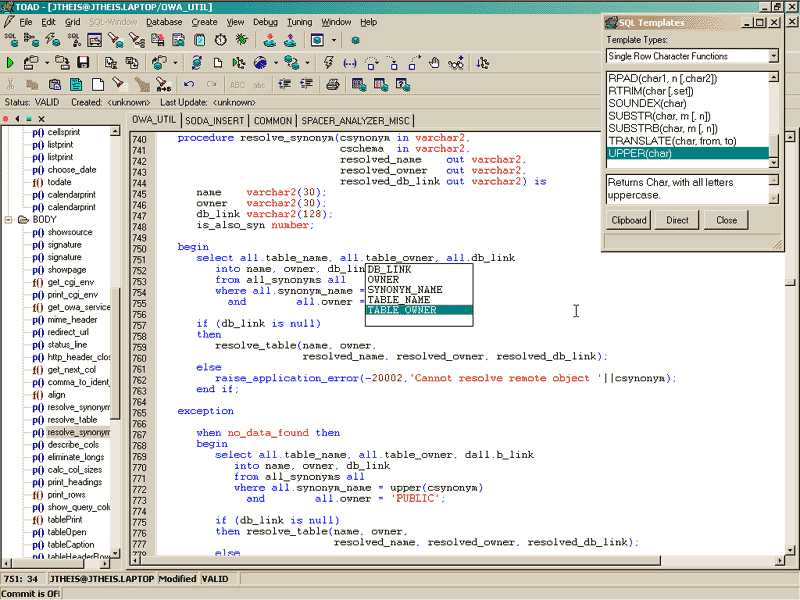This screenshot has height=600, width=800.
Task: Open the Template Types combo box
Action: point(692,56)
